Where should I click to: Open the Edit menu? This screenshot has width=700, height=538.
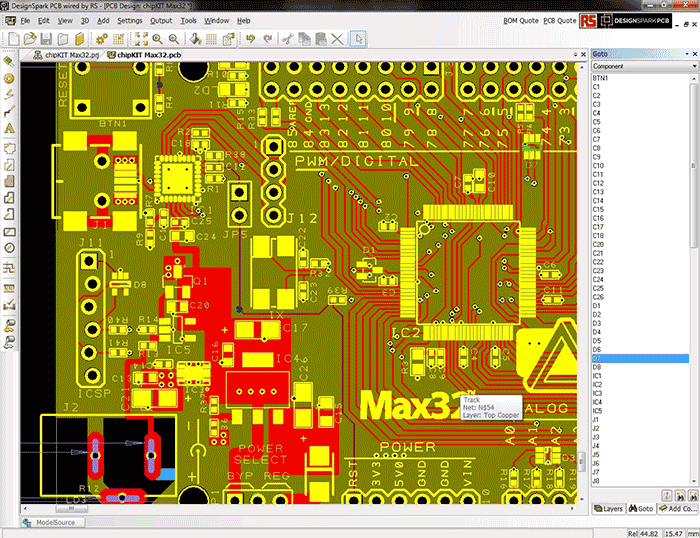pos(43,21)
